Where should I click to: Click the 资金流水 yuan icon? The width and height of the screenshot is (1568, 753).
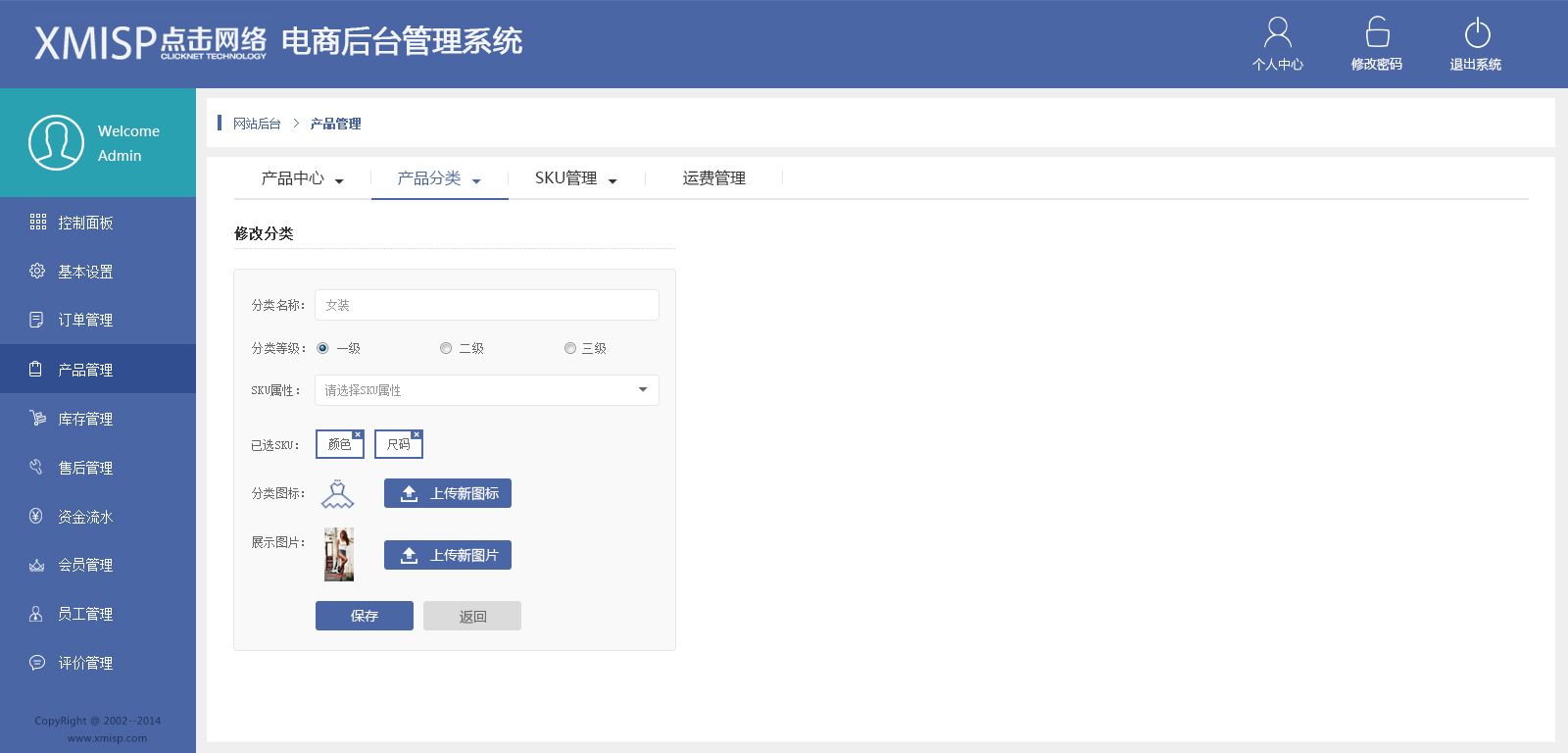coord(36,516)
